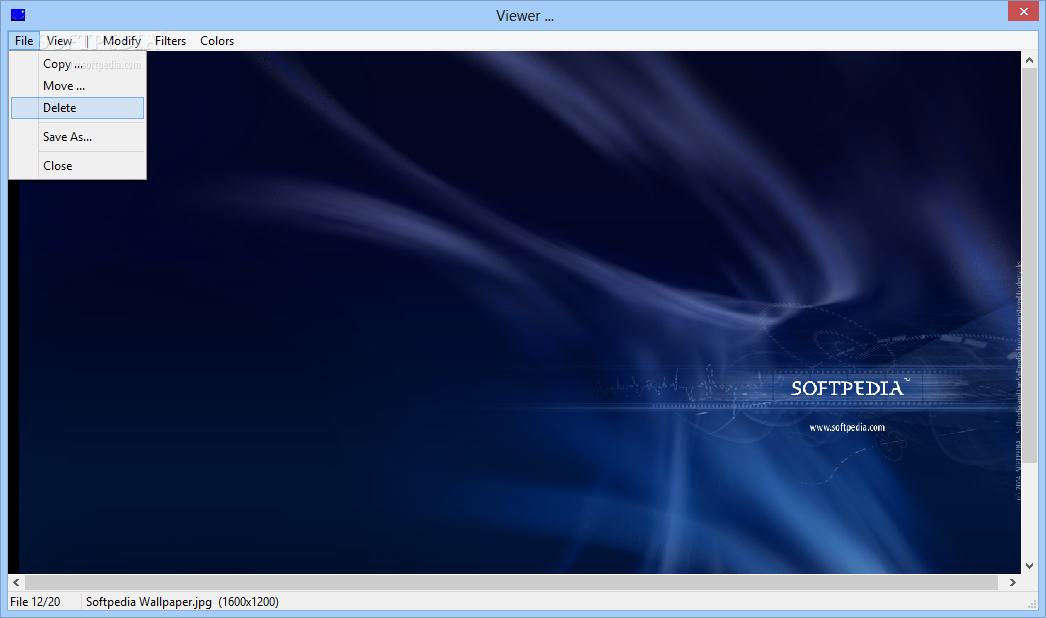
Task: Open the View menu
Action: click(59, 41)
